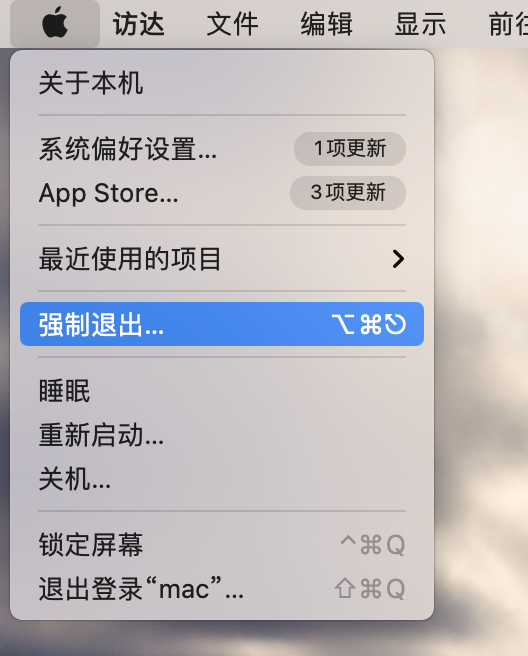
Task: Click the Apple logo in the menu bar
Action: click(x=55, y=23)
